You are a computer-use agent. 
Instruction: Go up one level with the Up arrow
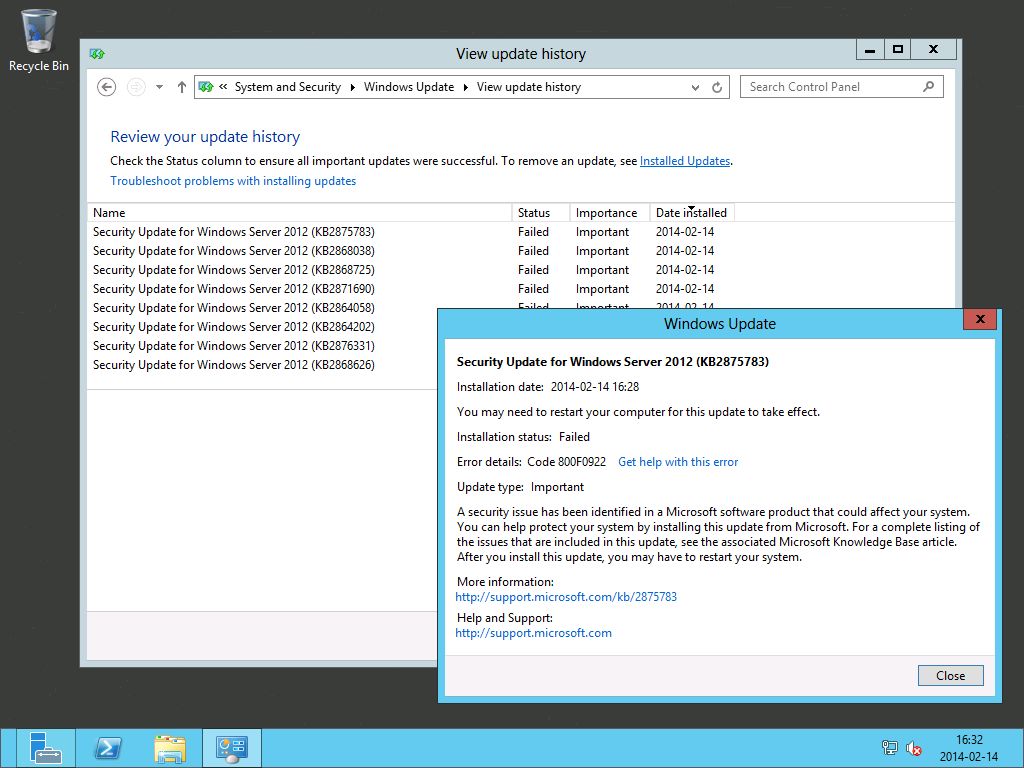click(182, 87)
